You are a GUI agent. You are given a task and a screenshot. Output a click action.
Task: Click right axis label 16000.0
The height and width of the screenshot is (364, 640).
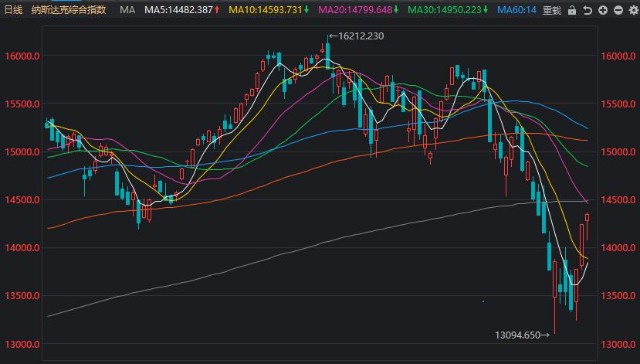pyautogui.click(x=618, y=56)
